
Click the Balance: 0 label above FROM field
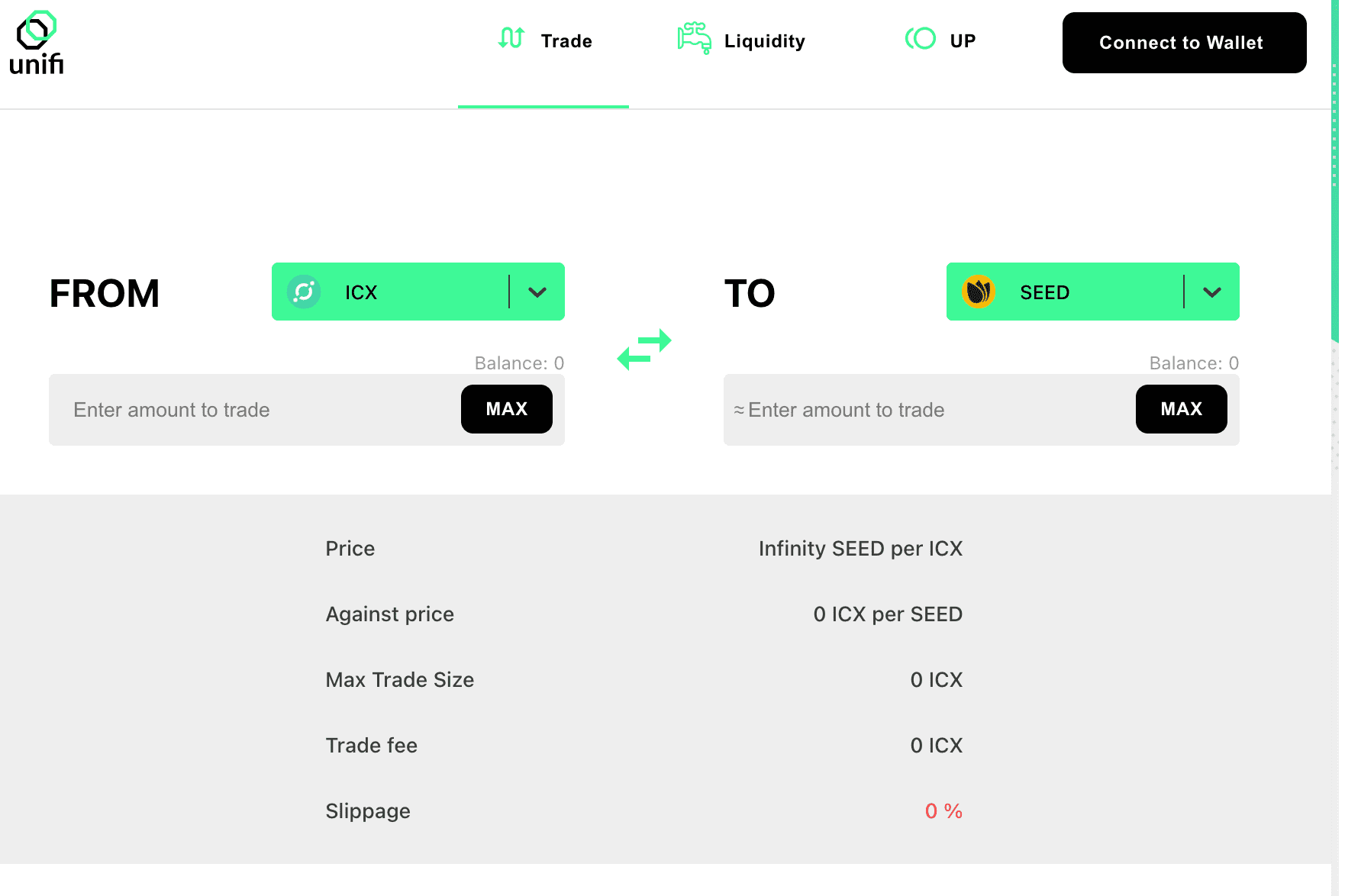click(x=519, y=363)
